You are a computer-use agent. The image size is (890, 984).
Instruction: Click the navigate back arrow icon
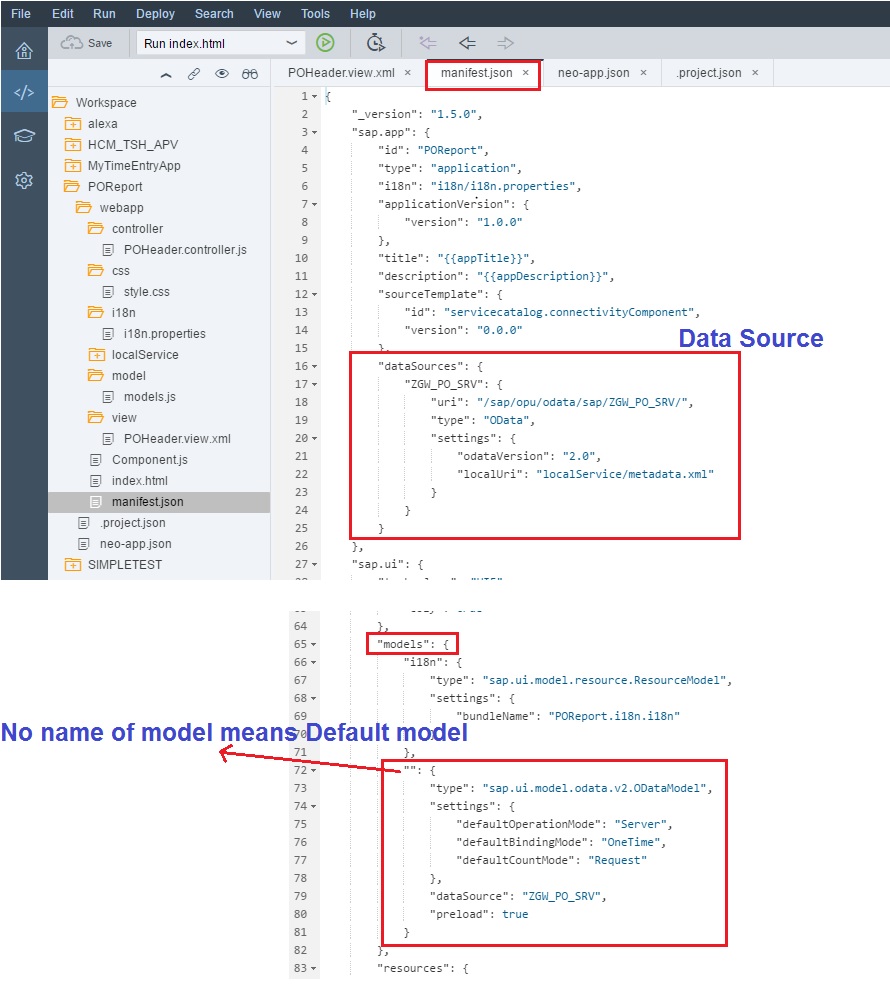pyautogui.click(x=467, y=43)
